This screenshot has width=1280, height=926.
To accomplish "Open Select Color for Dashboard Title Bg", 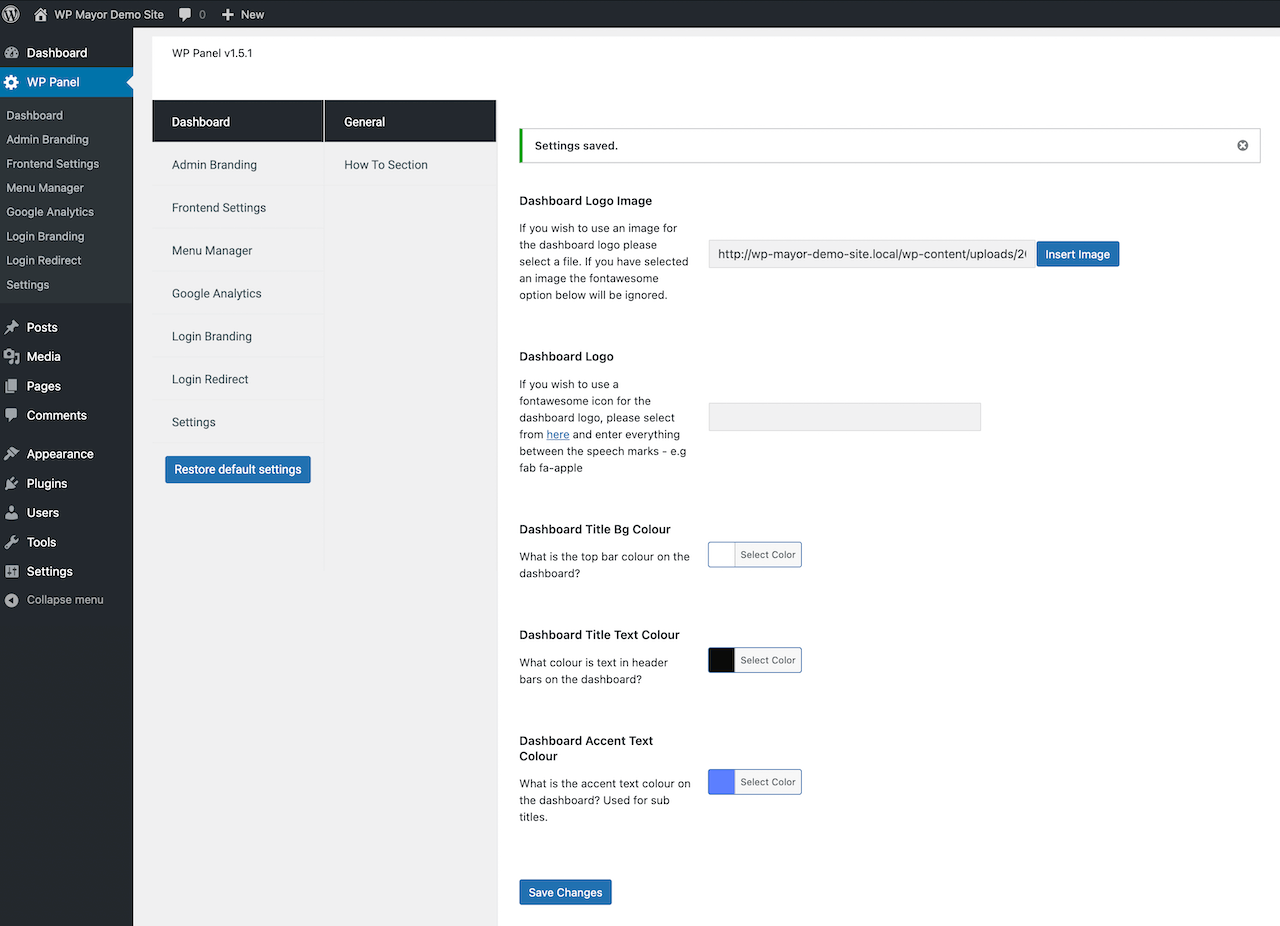I will coord(768,555).
